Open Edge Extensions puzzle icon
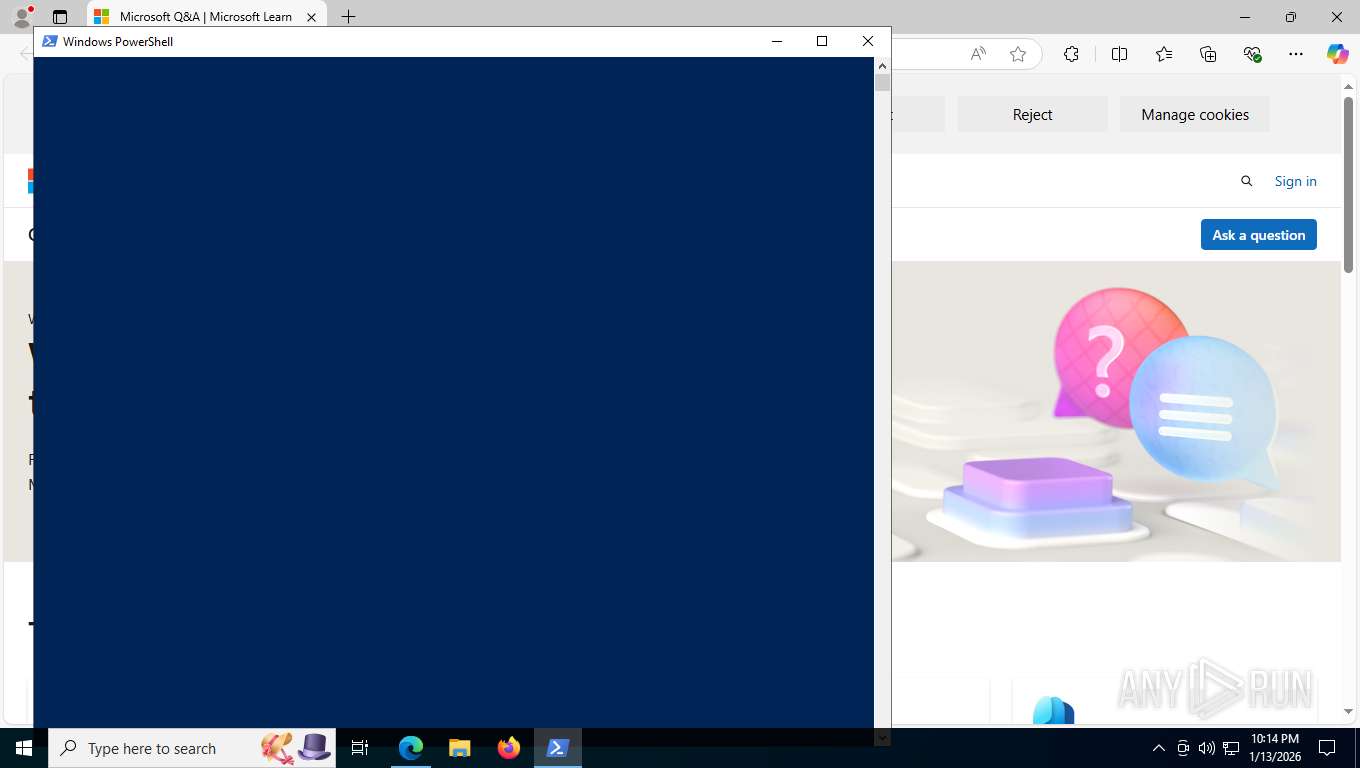Viewport: 1360px width, 768px height. [1071, 54]
